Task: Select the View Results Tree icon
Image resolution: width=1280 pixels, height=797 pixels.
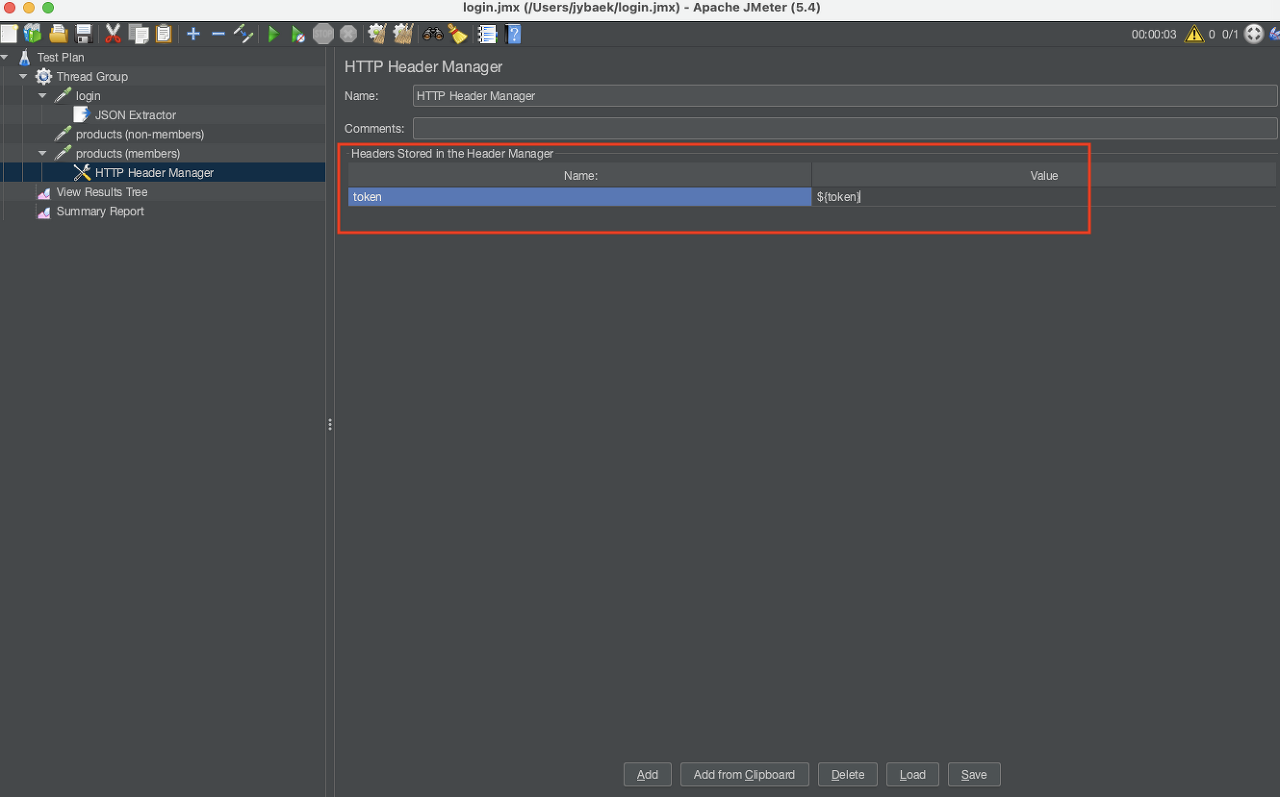Action: pos(44,192)
